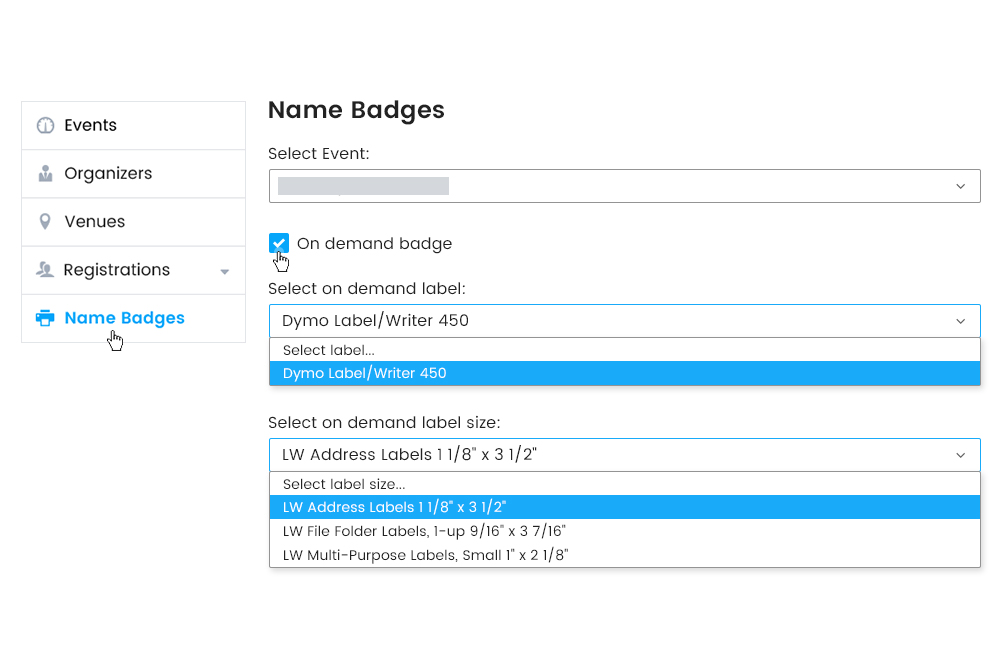Open the Select Event dropdown
This screenshot has height=667, width=1000.
(624, 186)
